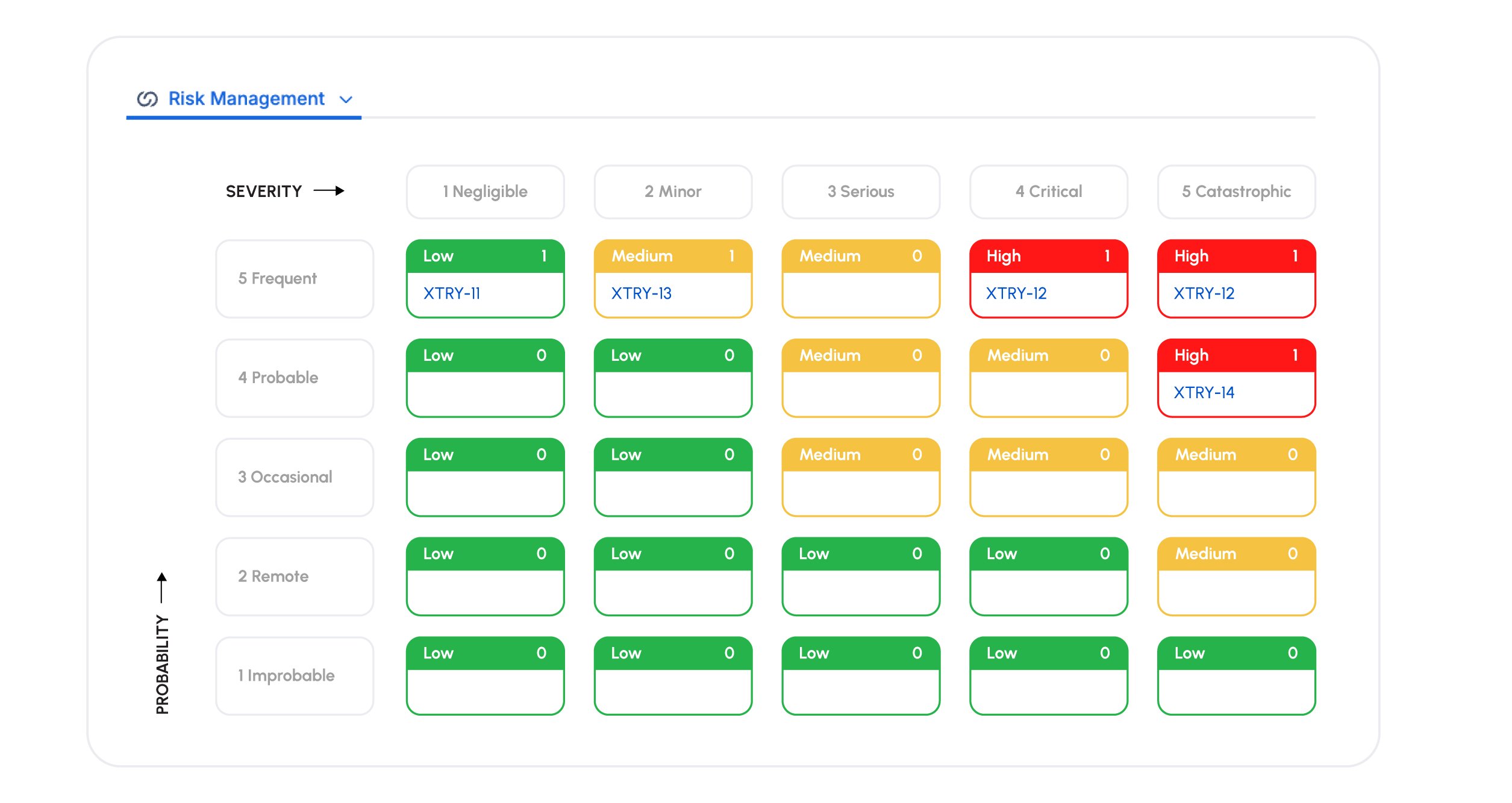Select the 5 Frequent probability row label

tap(295, 279)
